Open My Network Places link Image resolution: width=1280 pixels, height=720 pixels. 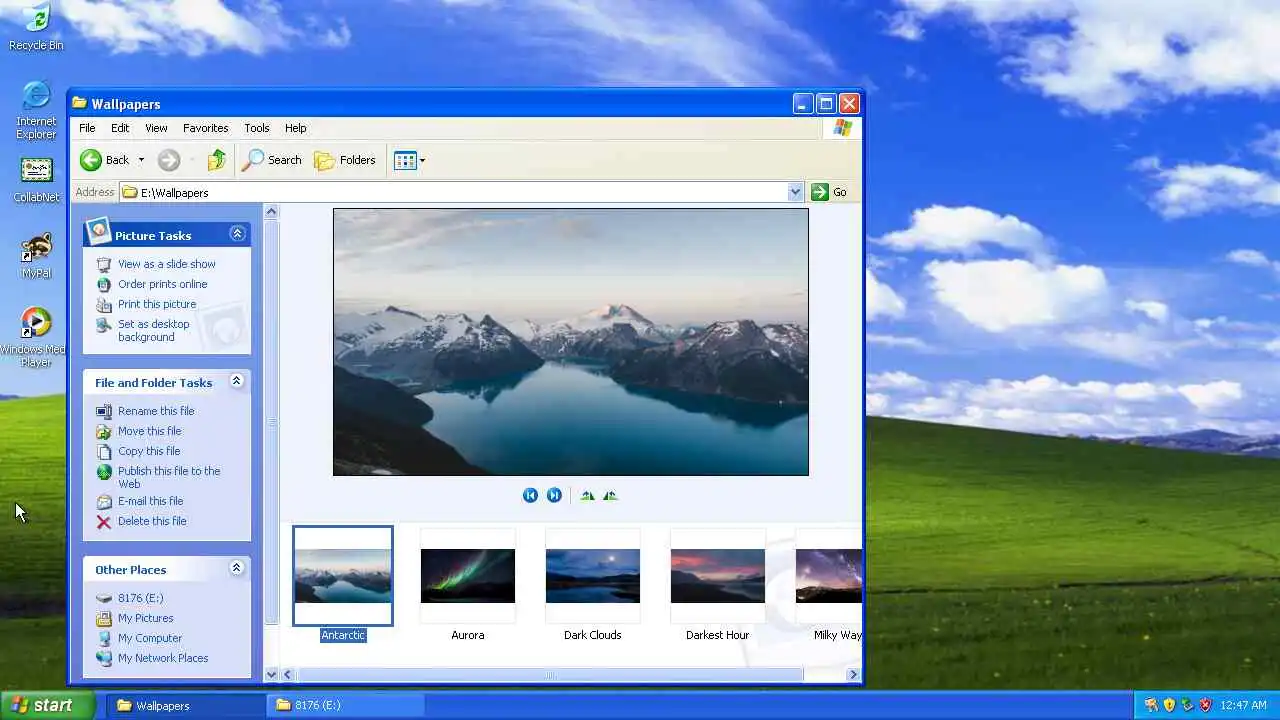click(x=163, y=658)
